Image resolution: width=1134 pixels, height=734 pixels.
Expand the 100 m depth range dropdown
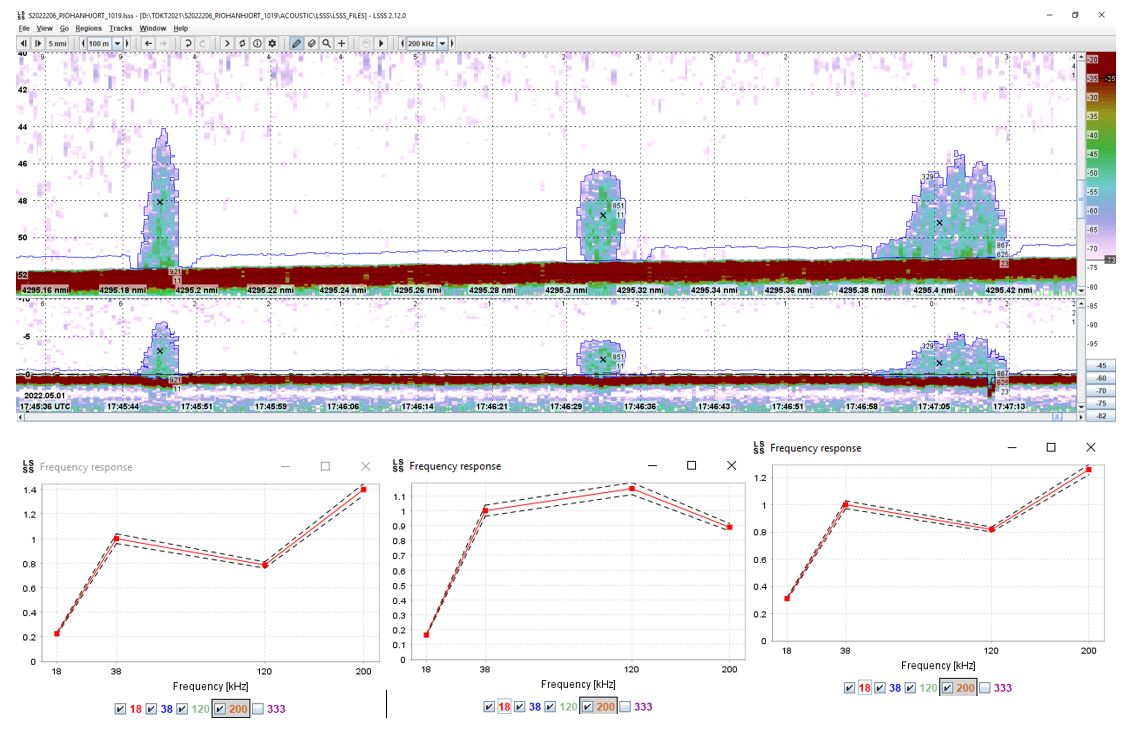[117, 44]
